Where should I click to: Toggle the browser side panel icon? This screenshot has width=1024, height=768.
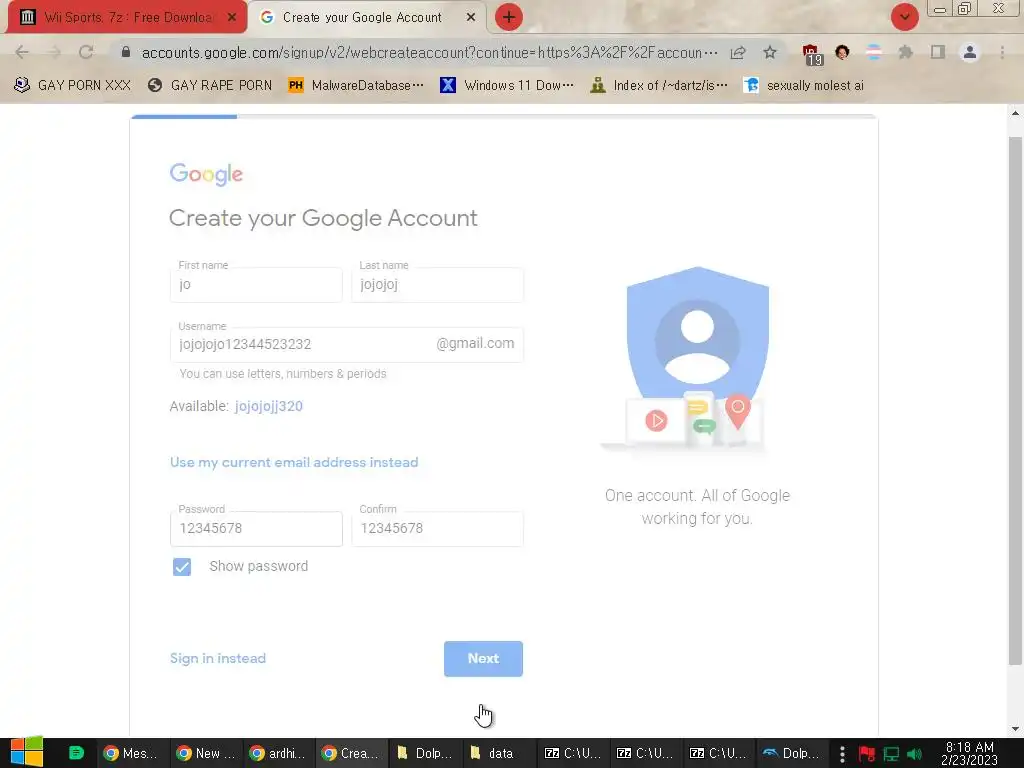938,52
